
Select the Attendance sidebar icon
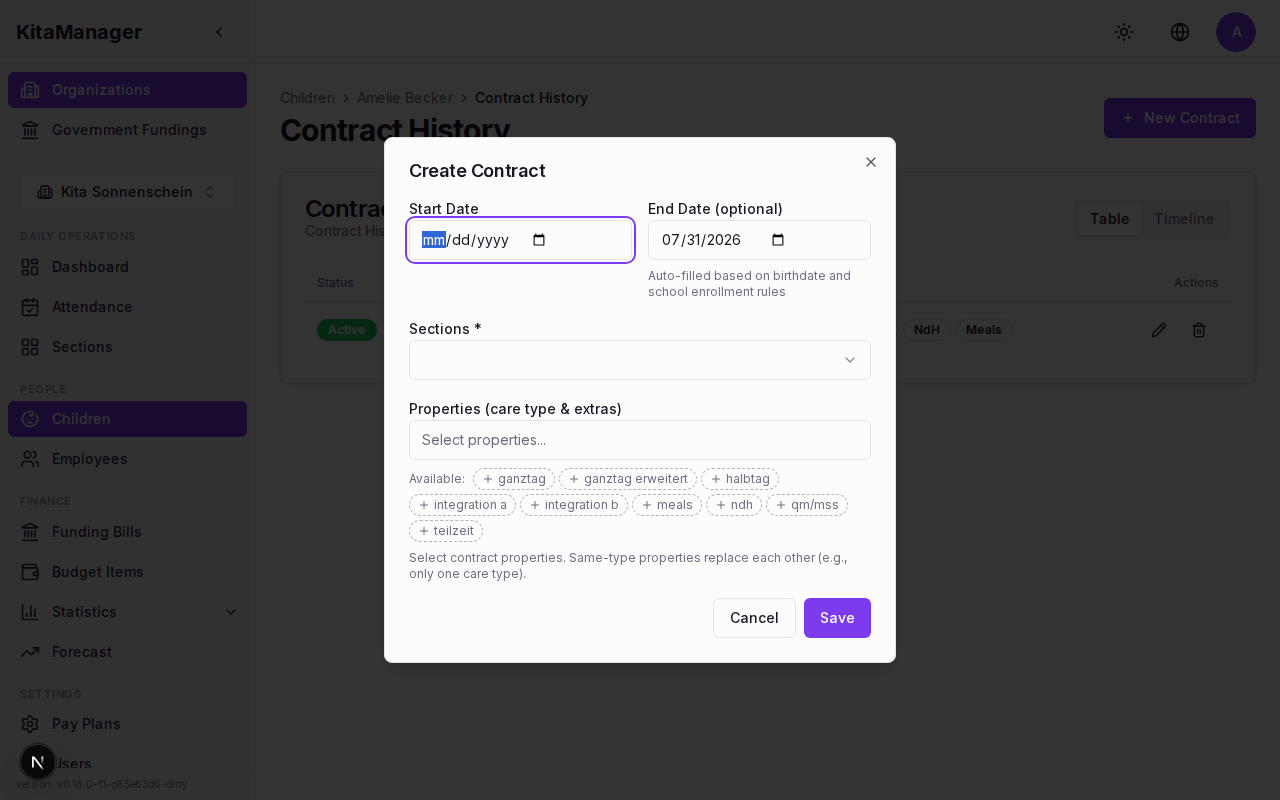pyautogui.click(x=31, y=307)
